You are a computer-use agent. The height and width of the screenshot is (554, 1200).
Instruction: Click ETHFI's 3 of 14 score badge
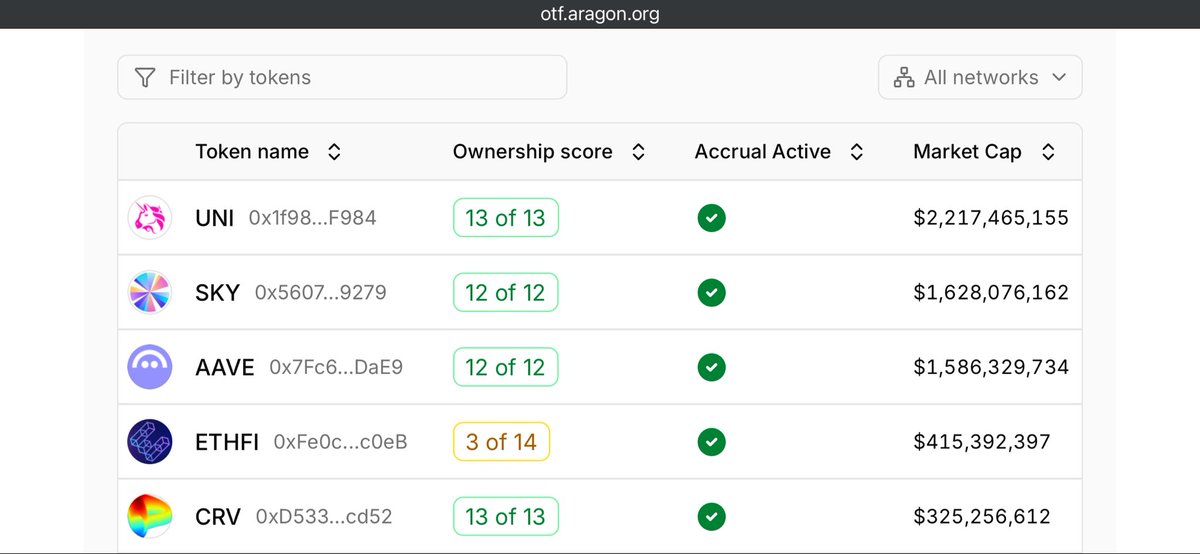click(501, 442)
